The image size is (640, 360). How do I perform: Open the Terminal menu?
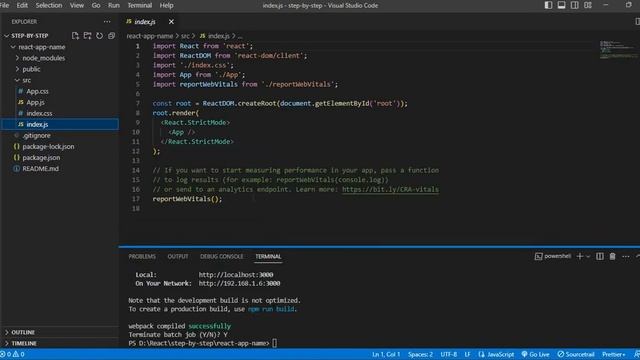(140, 5)
